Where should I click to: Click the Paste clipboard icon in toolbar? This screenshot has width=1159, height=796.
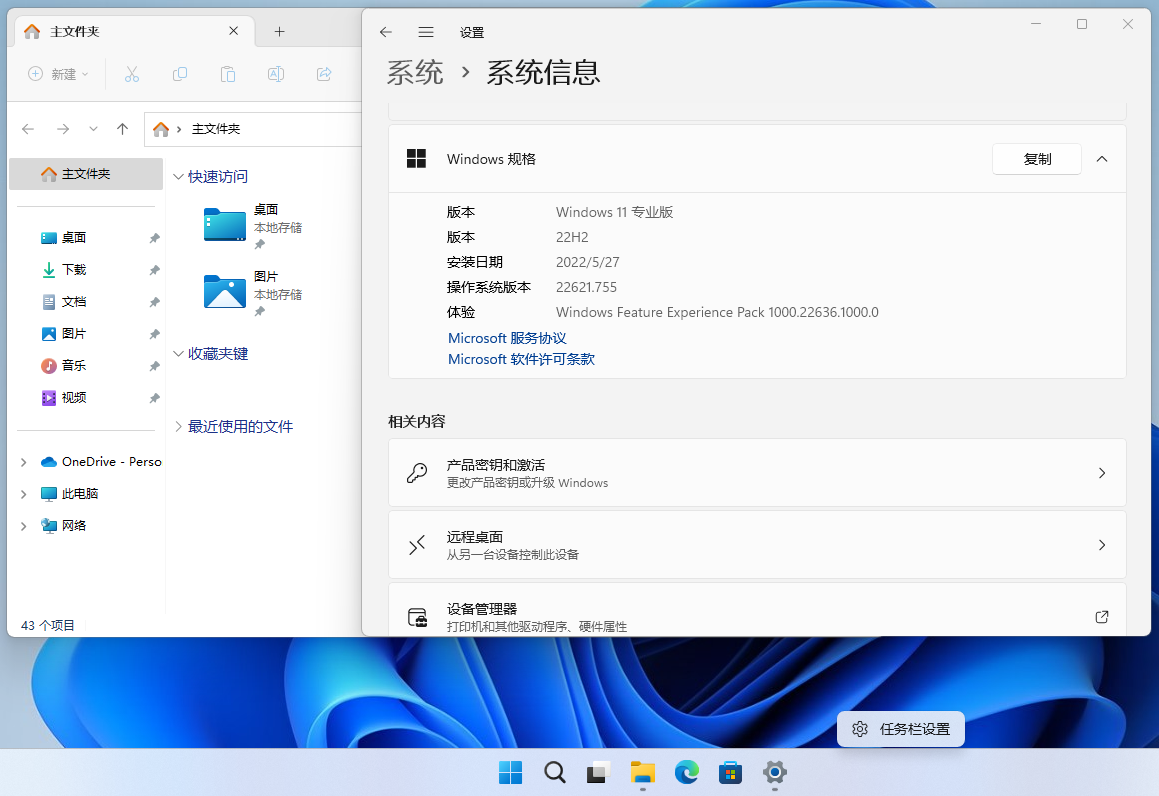(x=228, y=74)
